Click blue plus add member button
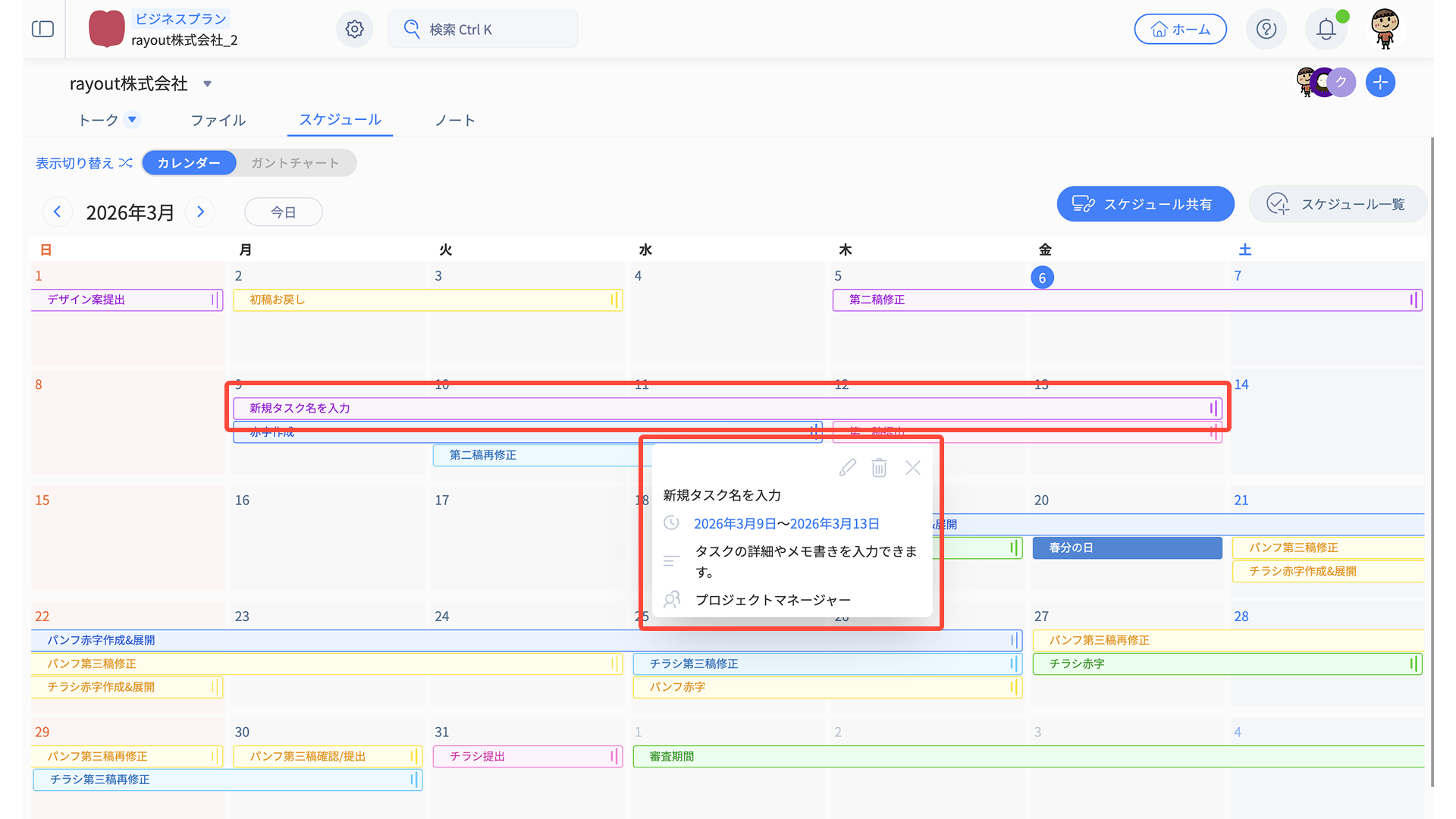 [x=1380, y=82]
